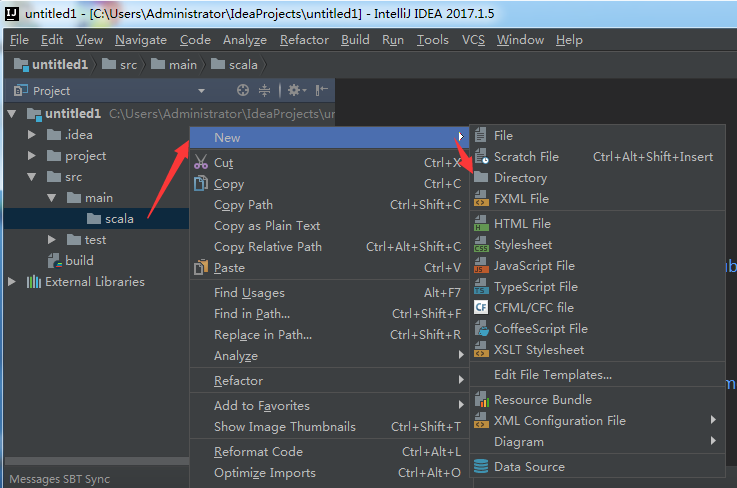
Task: Click the File icon in New submenu
Action: coord(481,135)
